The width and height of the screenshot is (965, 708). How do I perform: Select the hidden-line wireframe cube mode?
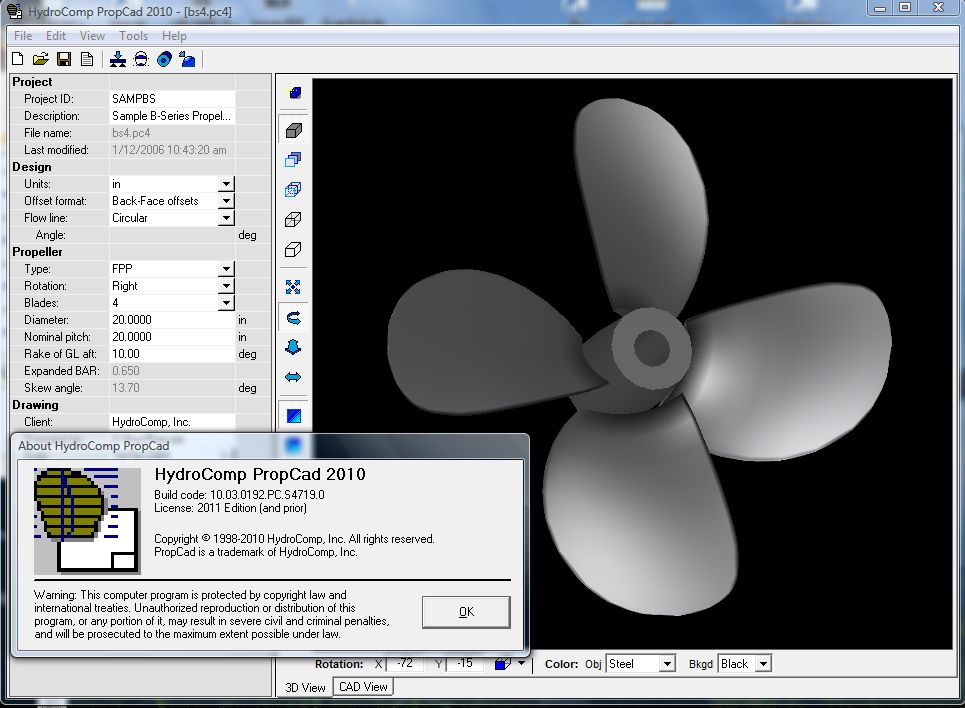(x=293, y=220)
